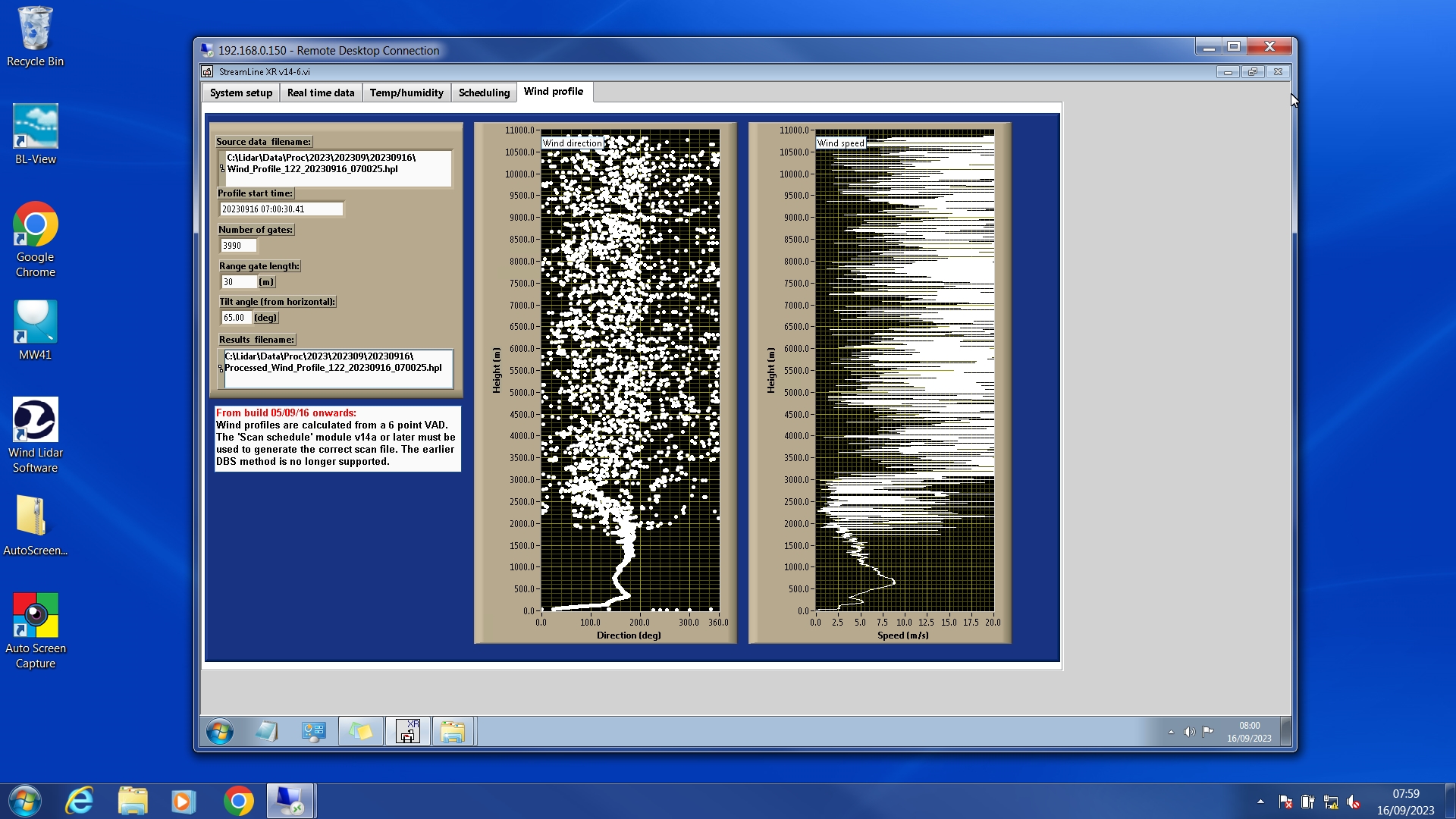The image size is (1456, 819).
Task: Switch to Real time data tab
Action: coord(320,93)
